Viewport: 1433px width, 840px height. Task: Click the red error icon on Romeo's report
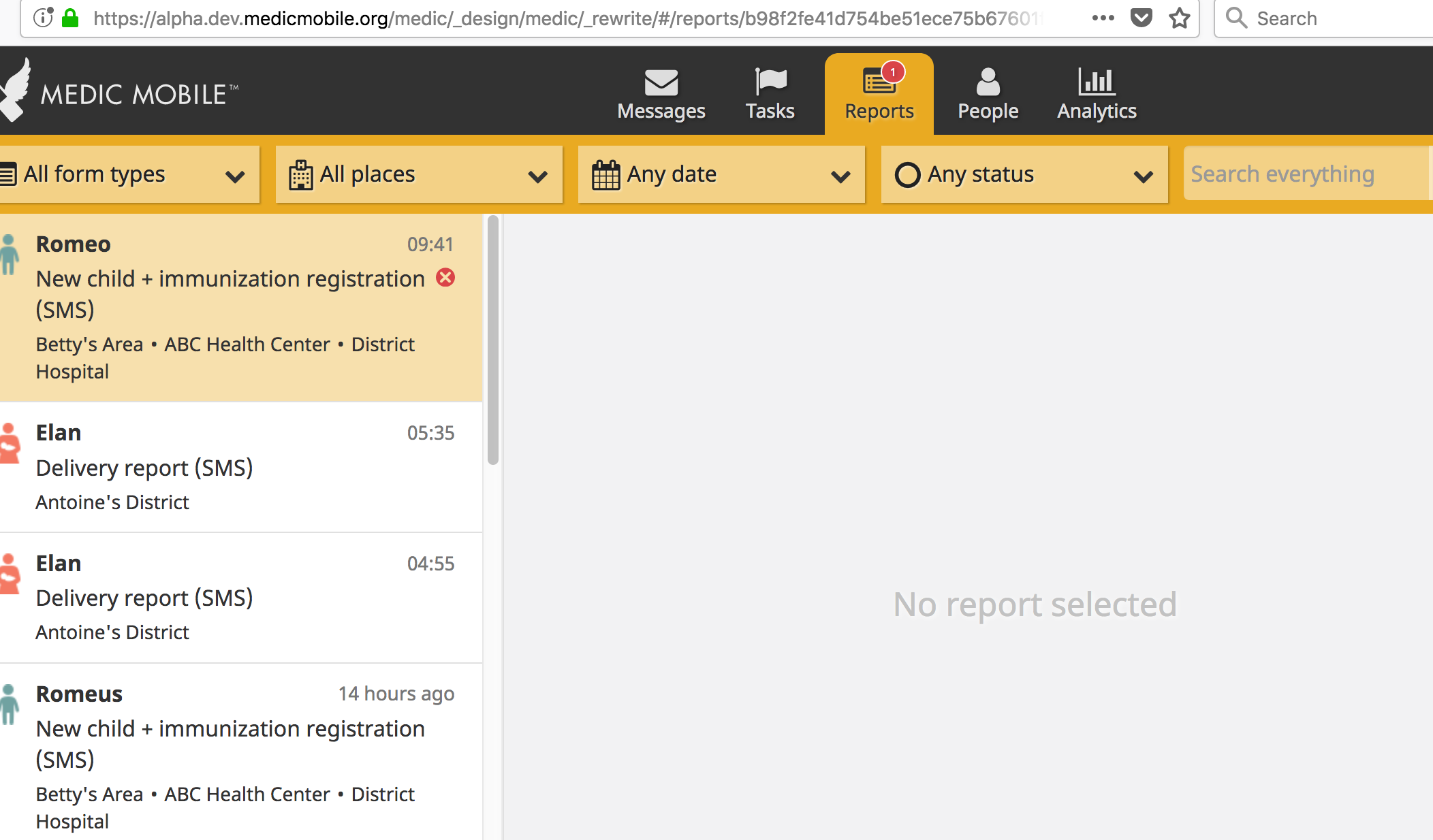click(445, 278)
